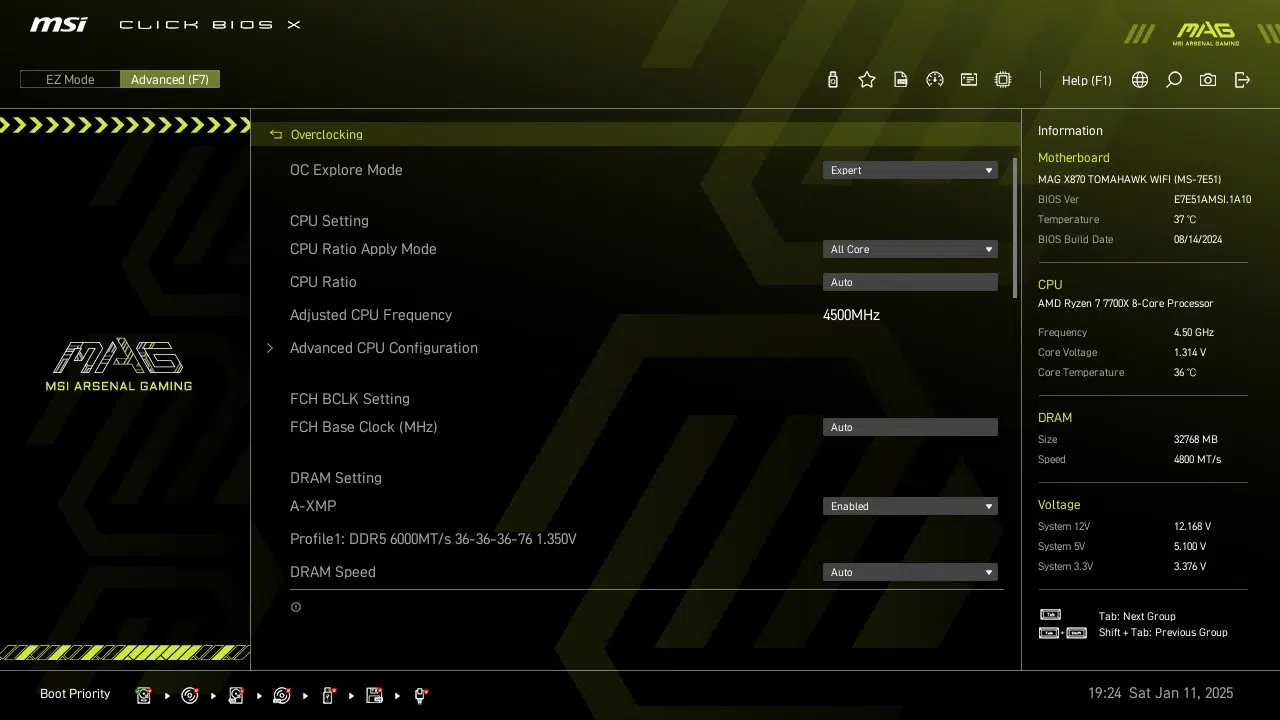Open the hardware monitor gauge icon
The width and height of the screenshot is (1280, 720).
[935, 80]
